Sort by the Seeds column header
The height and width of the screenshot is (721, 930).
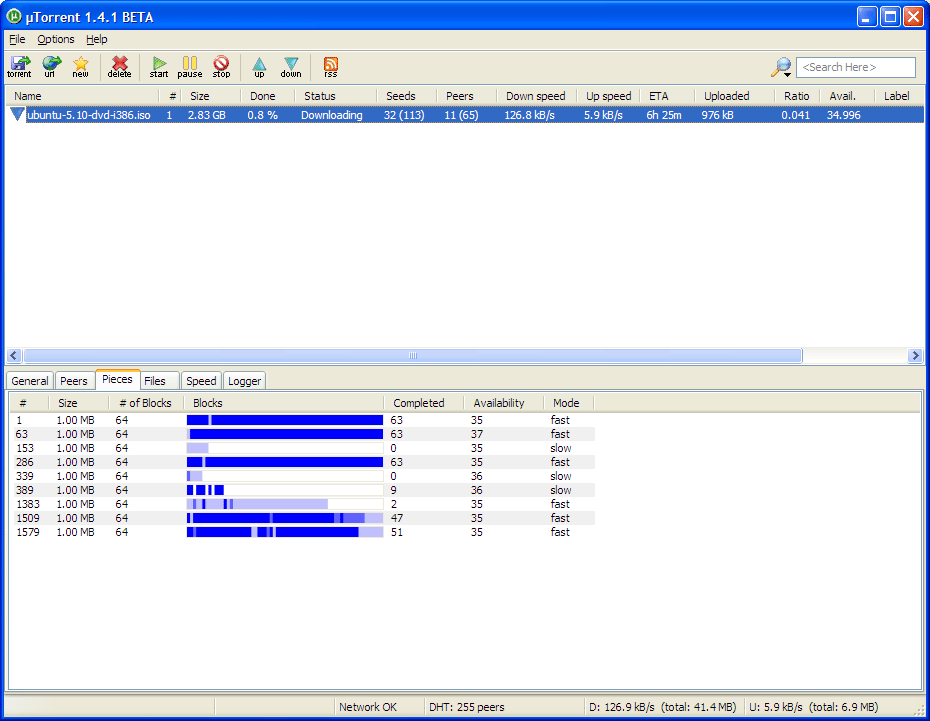[407, 95]
